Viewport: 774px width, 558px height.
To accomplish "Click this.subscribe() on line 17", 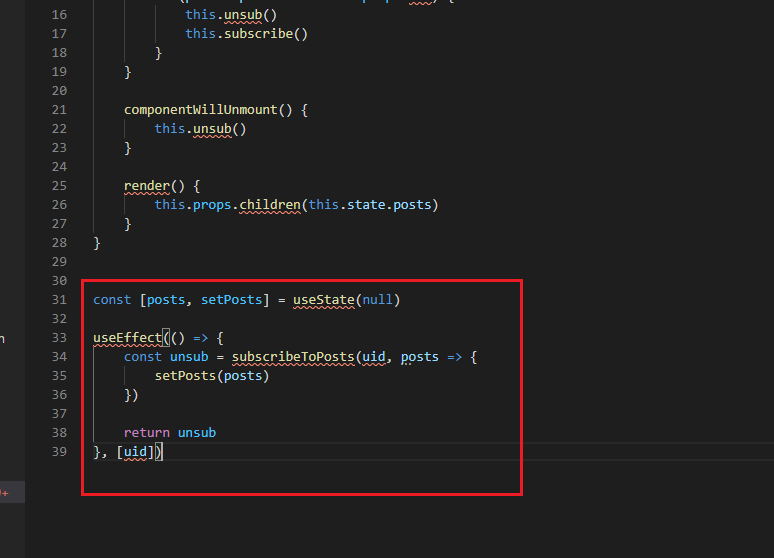I will pyautogui.click(x=246, y=34).
